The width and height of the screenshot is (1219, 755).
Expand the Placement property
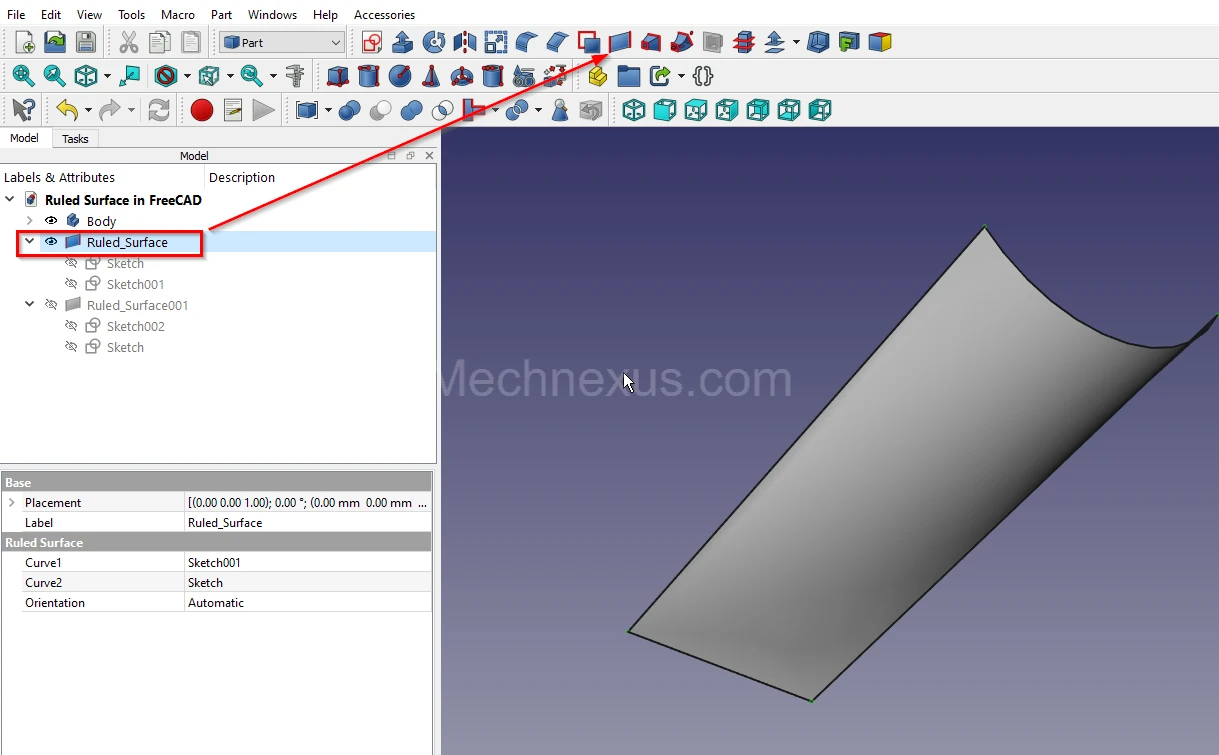pyautogui.click(x=12, y=503)
